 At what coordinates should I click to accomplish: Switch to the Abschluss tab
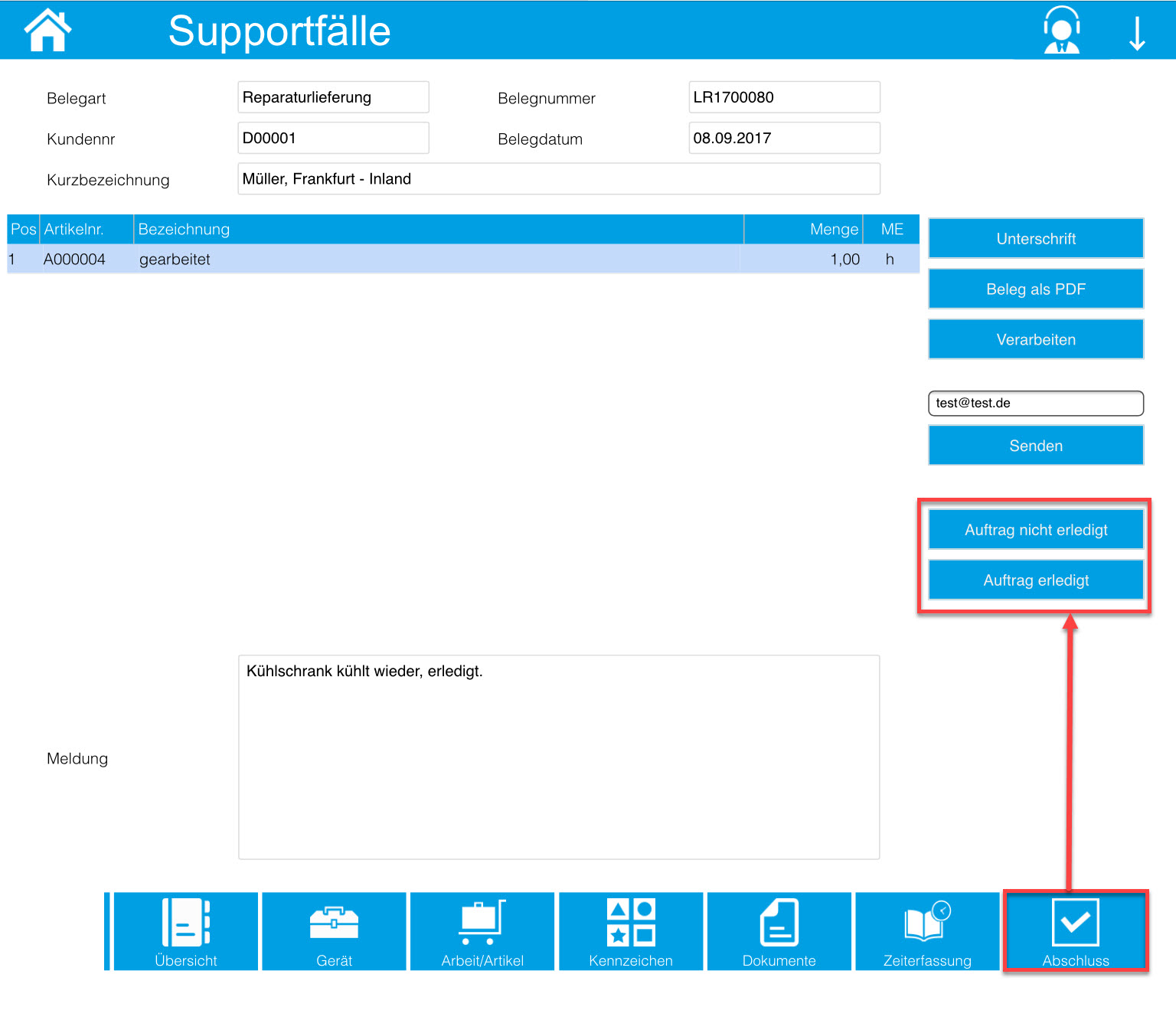click(x=1075, y=931)
